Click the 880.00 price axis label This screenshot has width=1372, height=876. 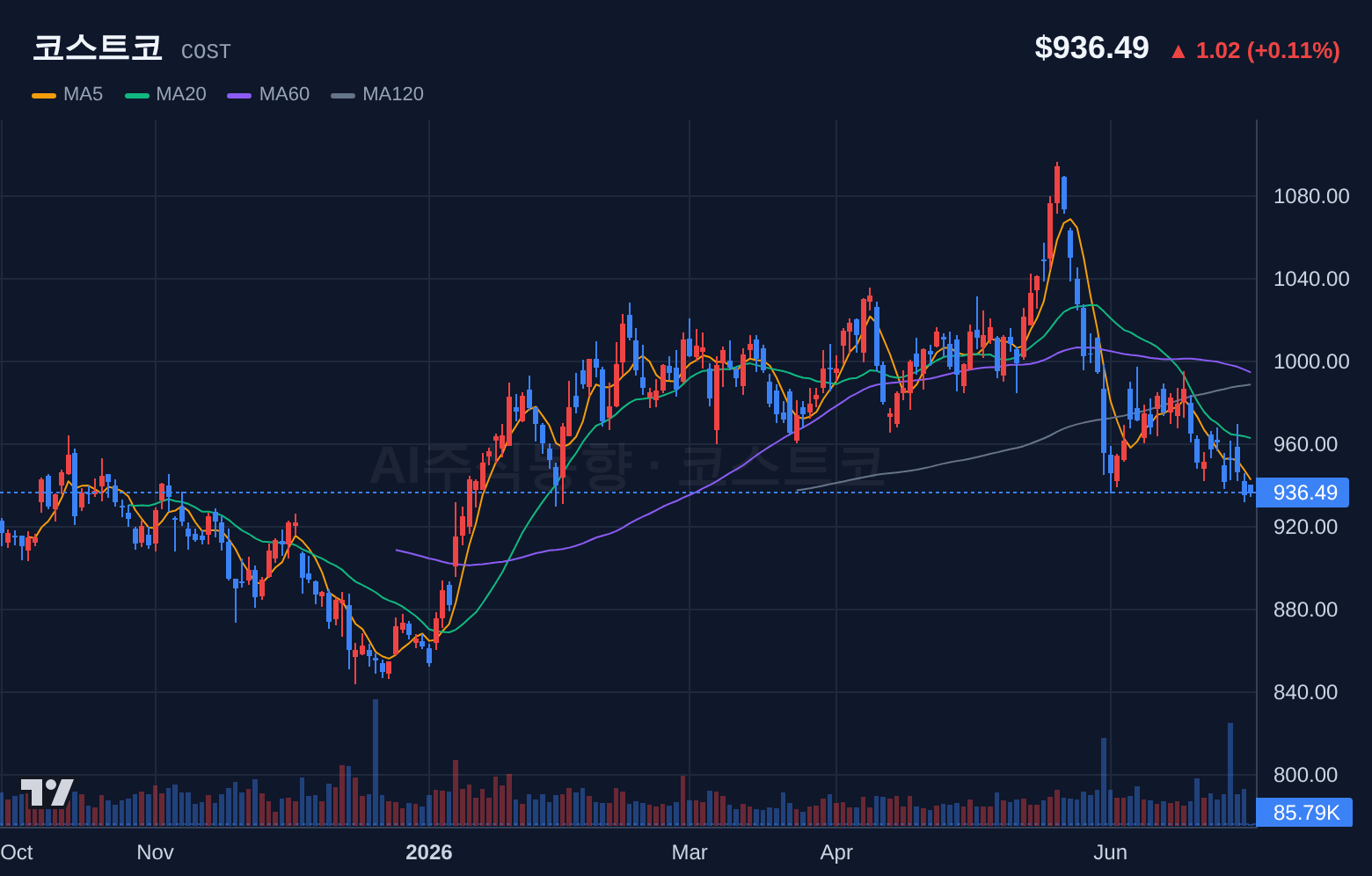pos(1305,610)
